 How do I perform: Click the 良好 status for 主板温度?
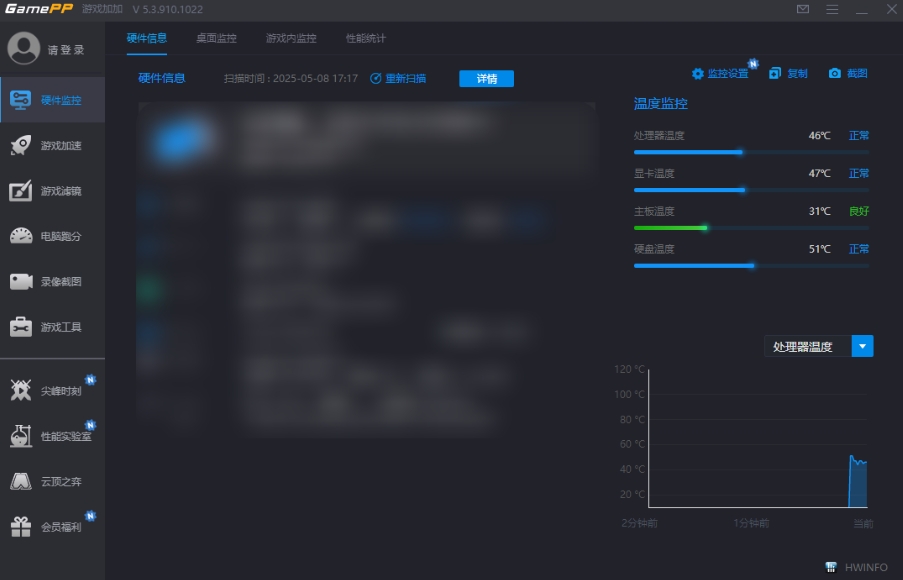point(859,211)
